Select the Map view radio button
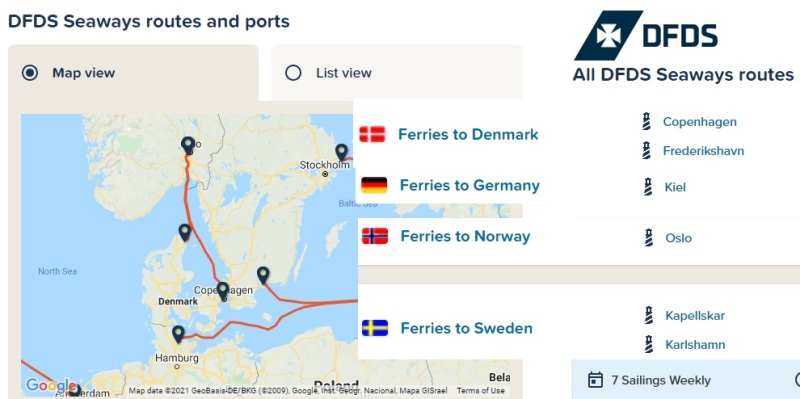The width and height of the screenshot is (800, 399). [30, 73]
